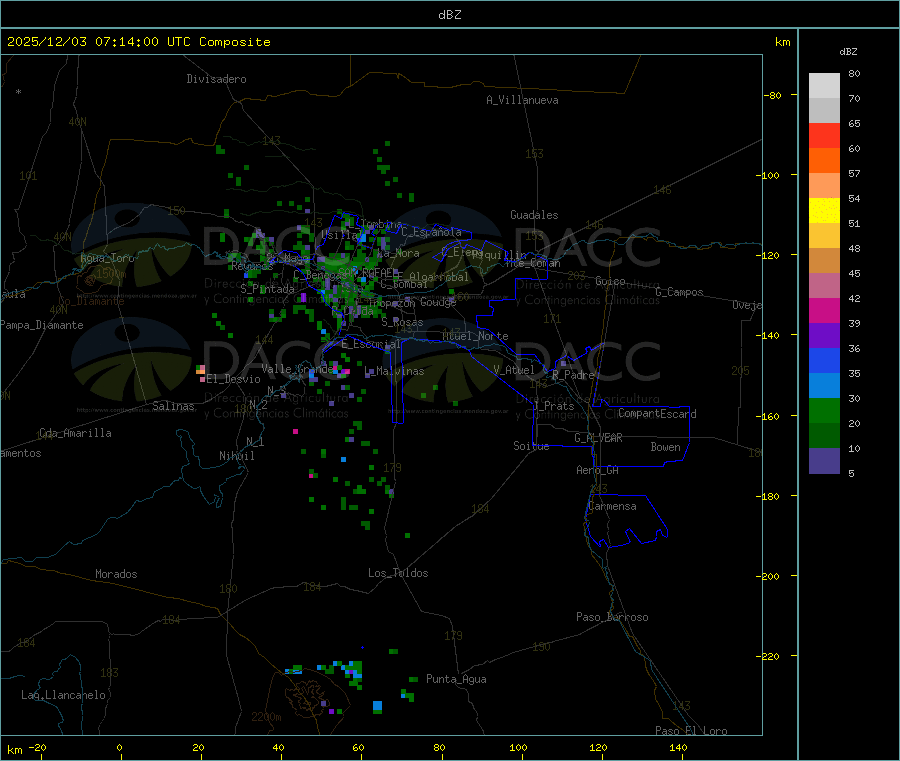Select the purple 39-36 dBZ legend swatch
The image size is (900, 761).
pyautogui.click(x=824, y=336)
